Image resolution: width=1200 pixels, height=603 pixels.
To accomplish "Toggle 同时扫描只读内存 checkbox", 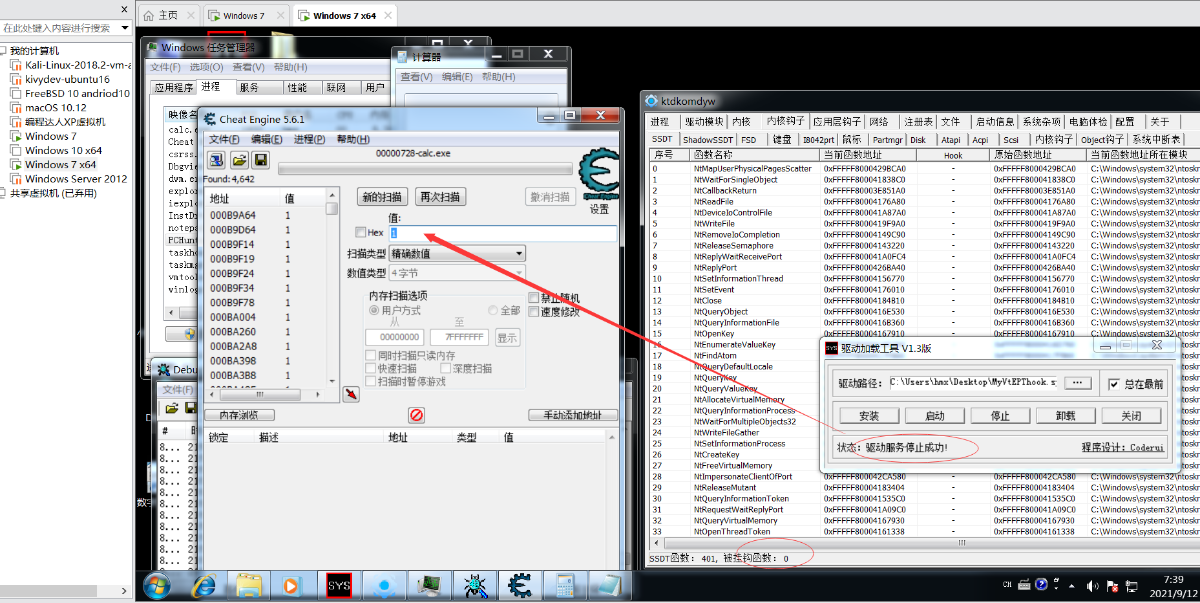I will (371, 355).
